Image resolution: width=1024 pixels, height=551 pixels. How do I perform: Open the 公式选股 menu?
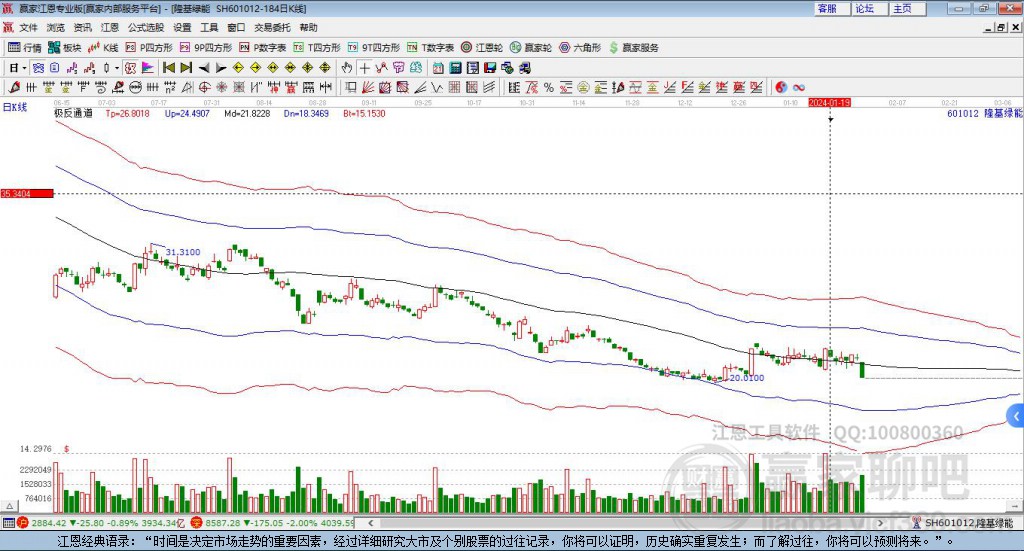(x=146, y=27)
